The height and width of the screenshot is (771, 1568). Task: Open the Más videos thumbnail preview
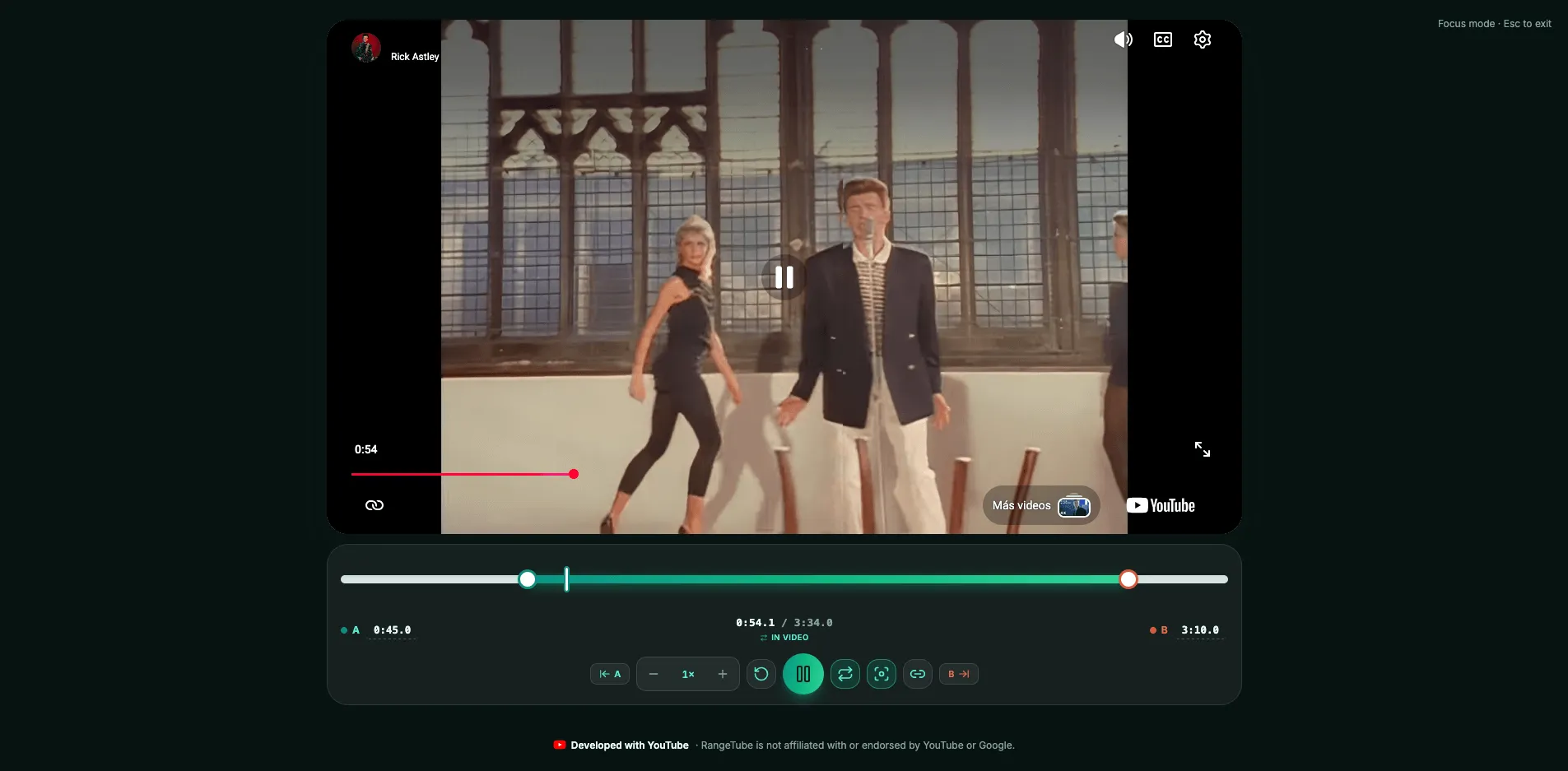click(1074, 505)
